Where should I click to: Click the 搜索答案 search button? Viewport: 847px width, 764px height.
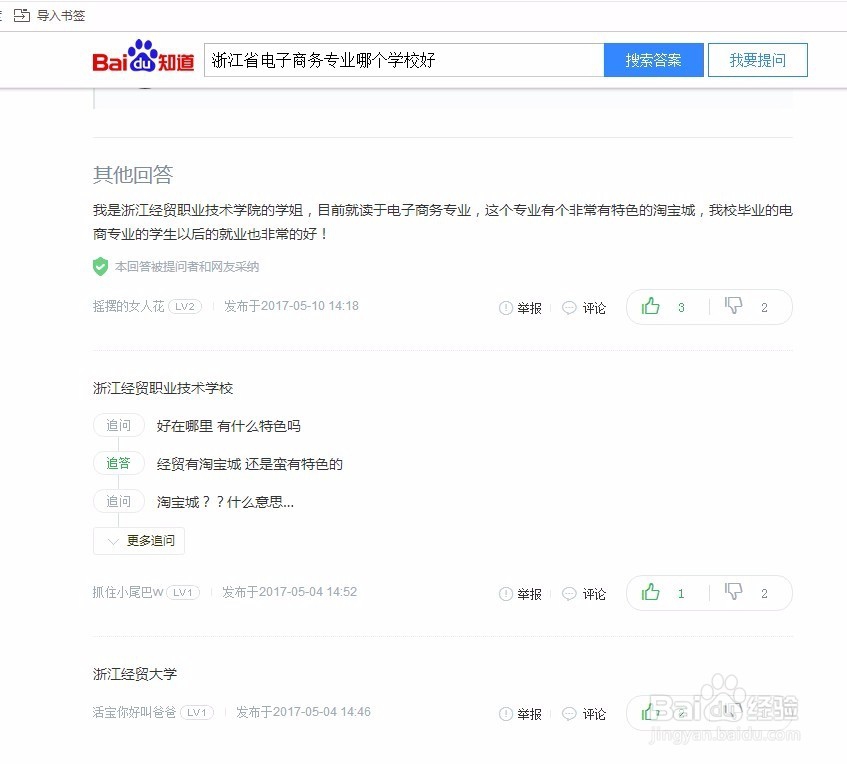pos(653,60)
